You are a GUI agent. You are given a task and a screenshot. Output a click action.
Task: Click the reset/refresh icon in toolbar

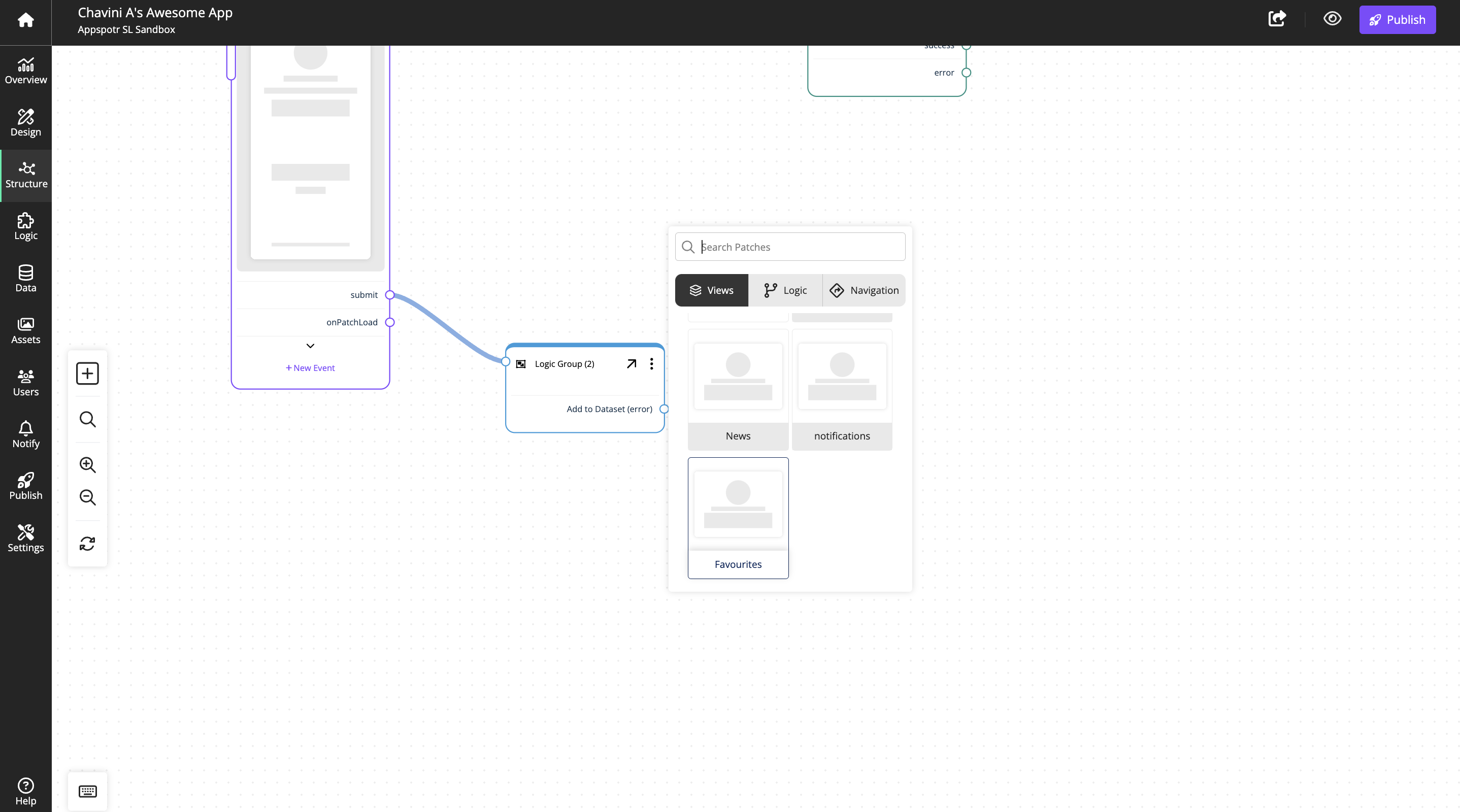click(87, 544)
